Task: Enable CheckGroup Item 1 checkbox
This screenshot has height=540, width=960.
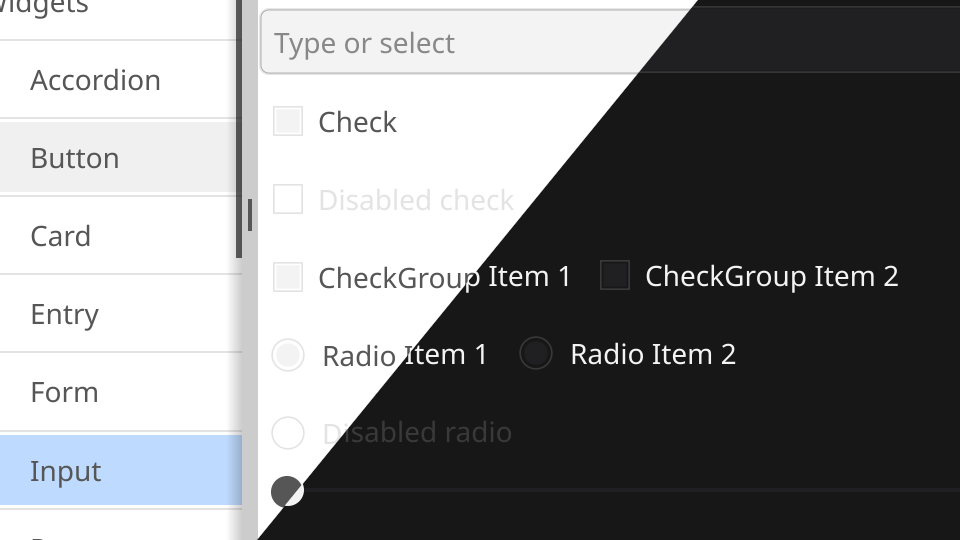Action: pos(288,277)
